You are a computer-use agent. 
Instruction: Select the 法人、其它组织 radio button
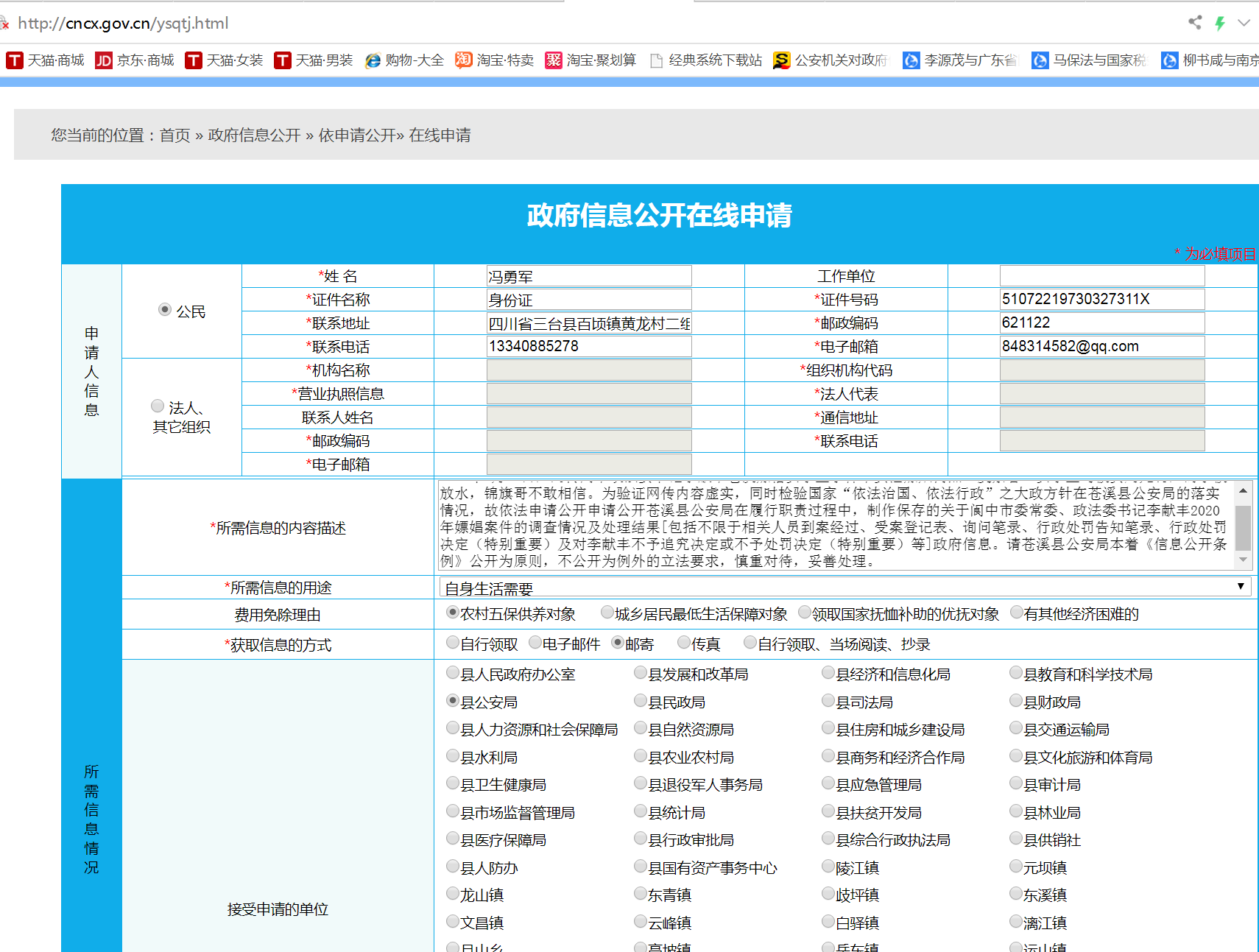[157, 406]
